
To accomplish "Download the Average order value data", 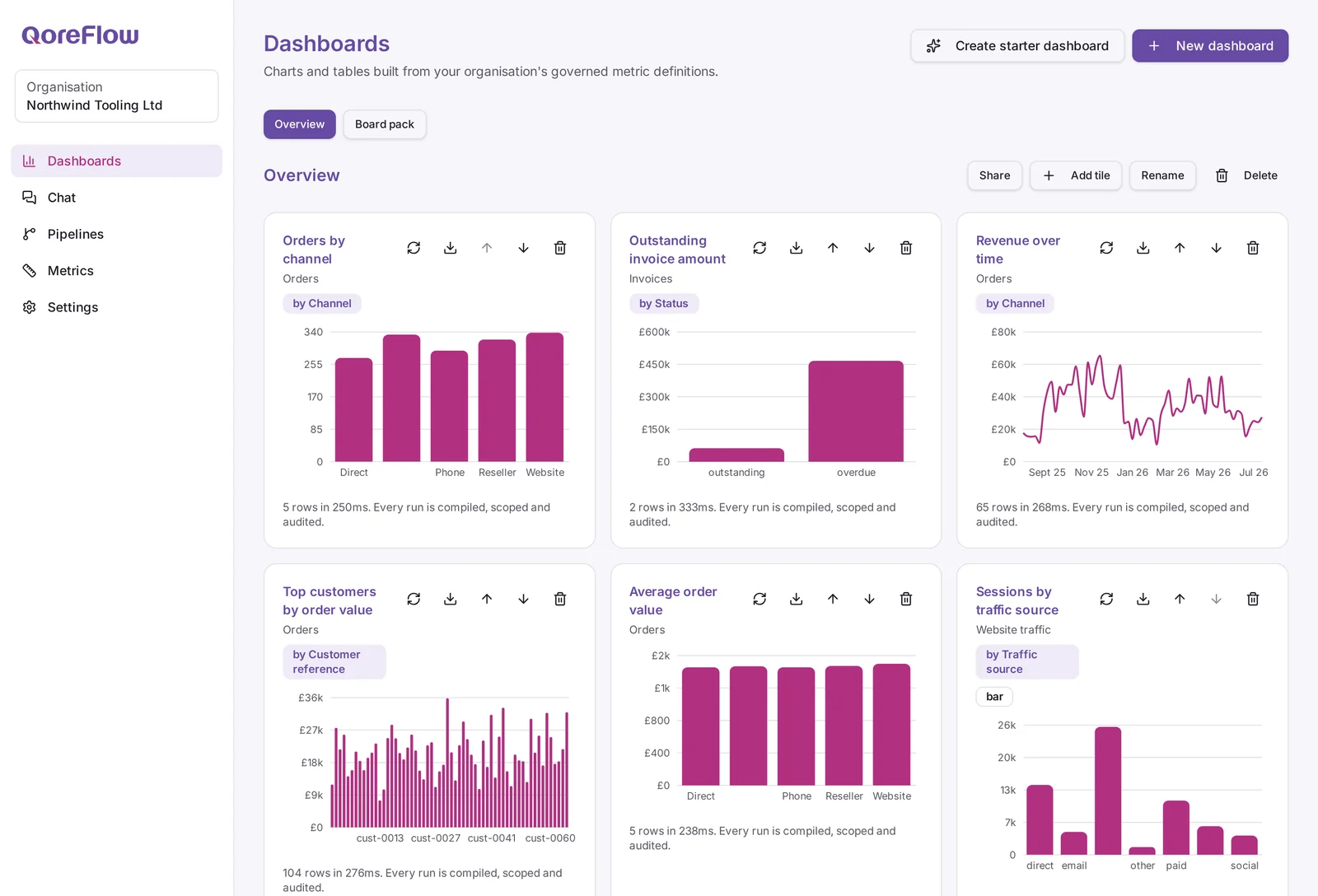I will (797, 599).
